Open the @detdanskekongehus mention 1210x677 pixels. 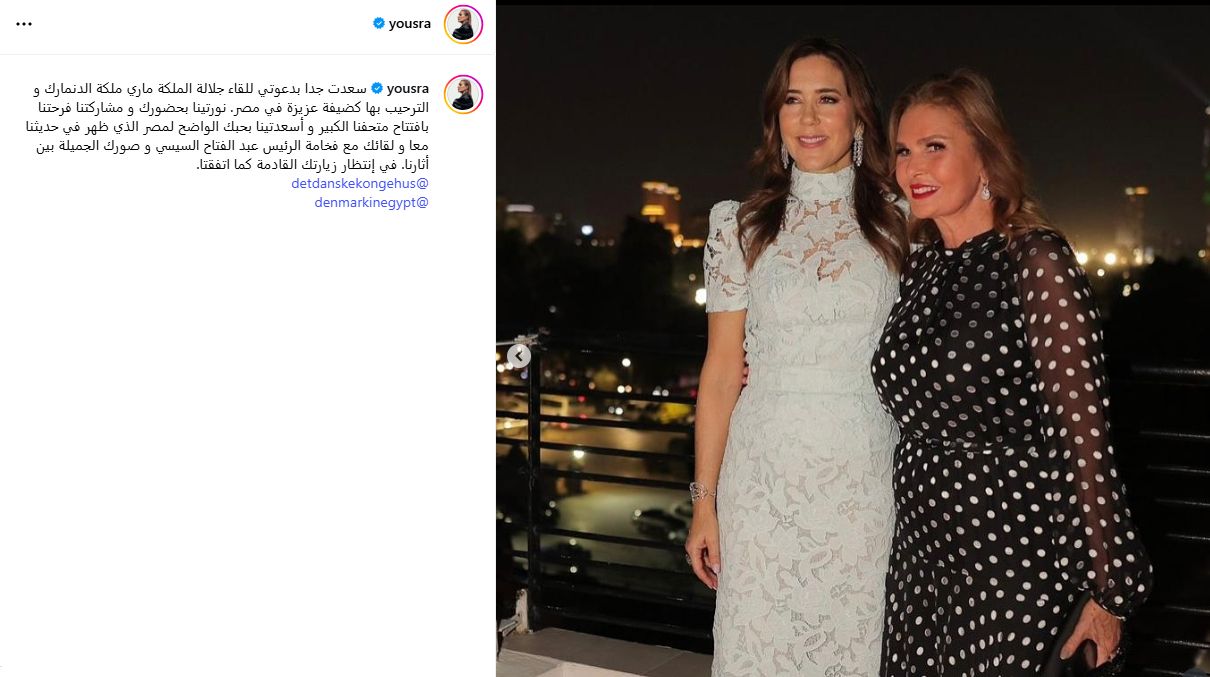pyautogui.click(x=360, y=184)
